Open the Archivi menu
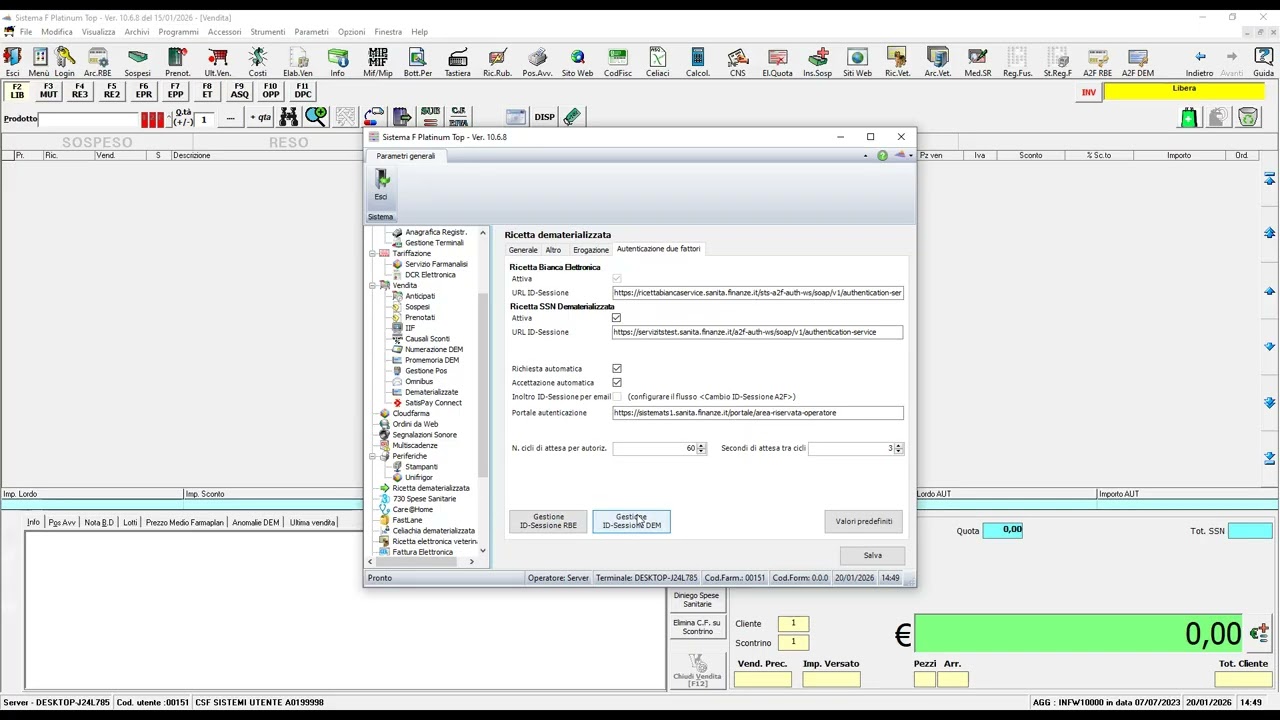1280x720 pixels. 137,32
